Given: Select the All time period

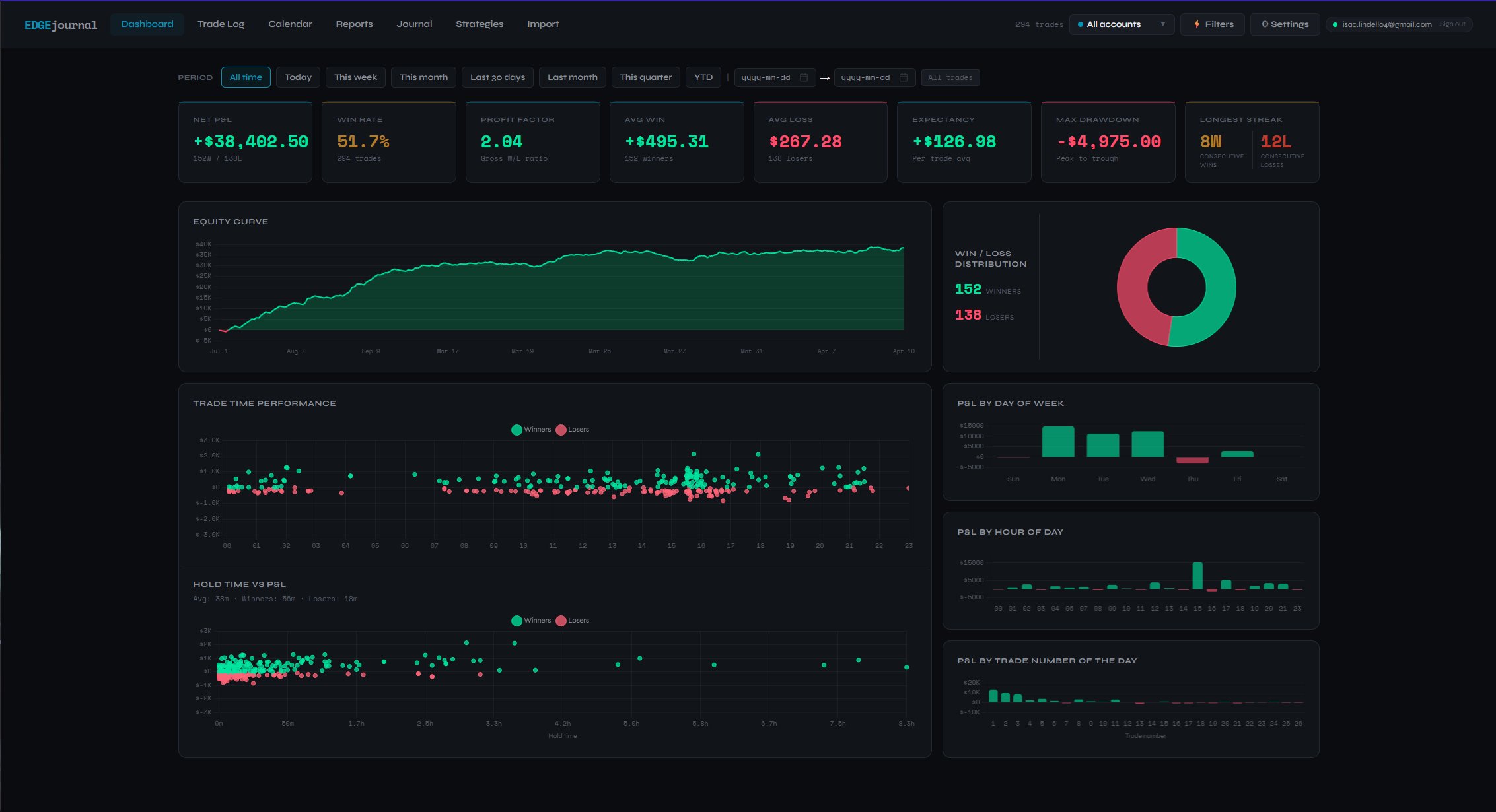Looking at the screenshot, I should pyautogui.click(x=246, y=77).
